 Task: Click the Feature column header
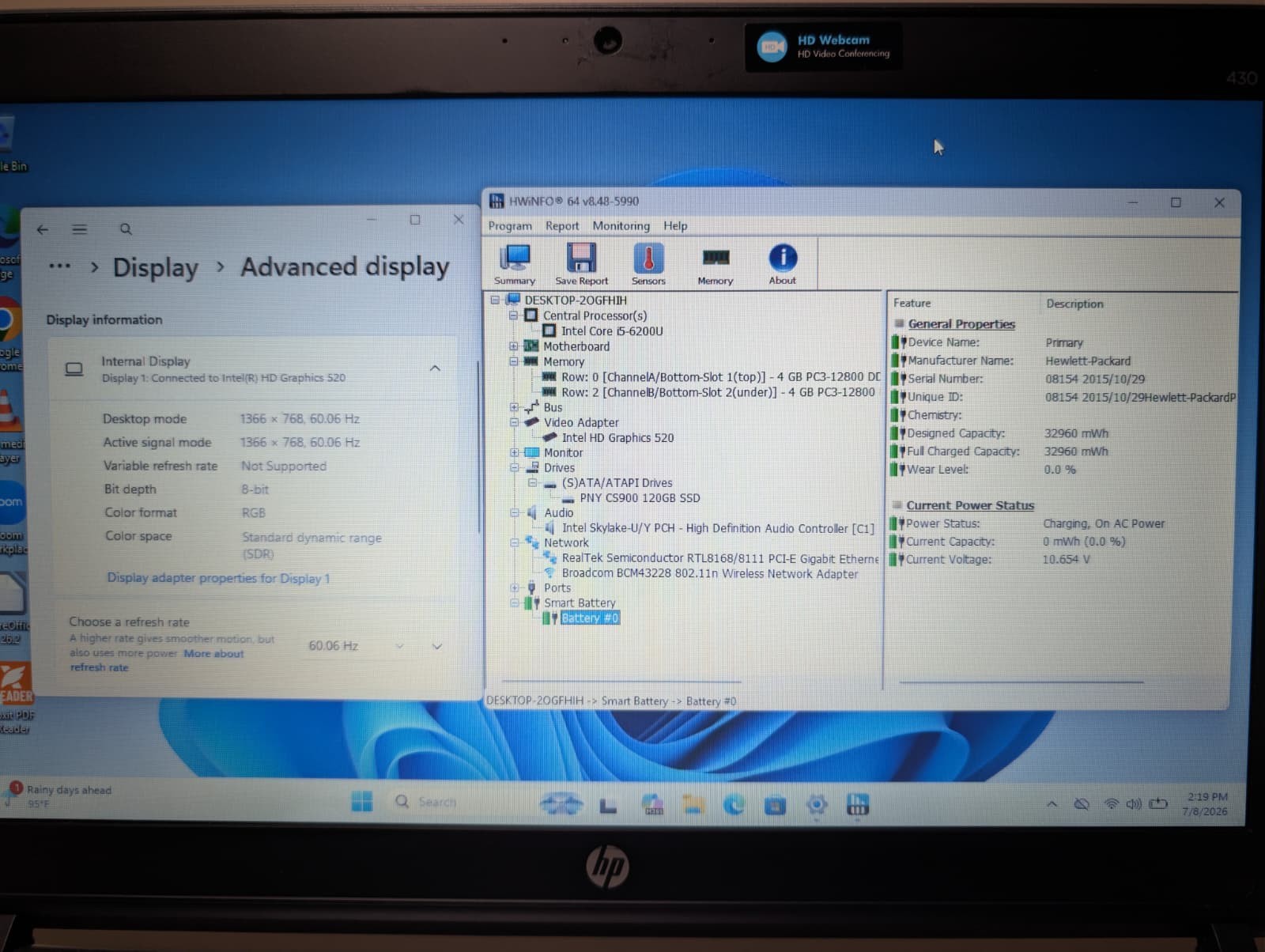[x=912, y=303]
